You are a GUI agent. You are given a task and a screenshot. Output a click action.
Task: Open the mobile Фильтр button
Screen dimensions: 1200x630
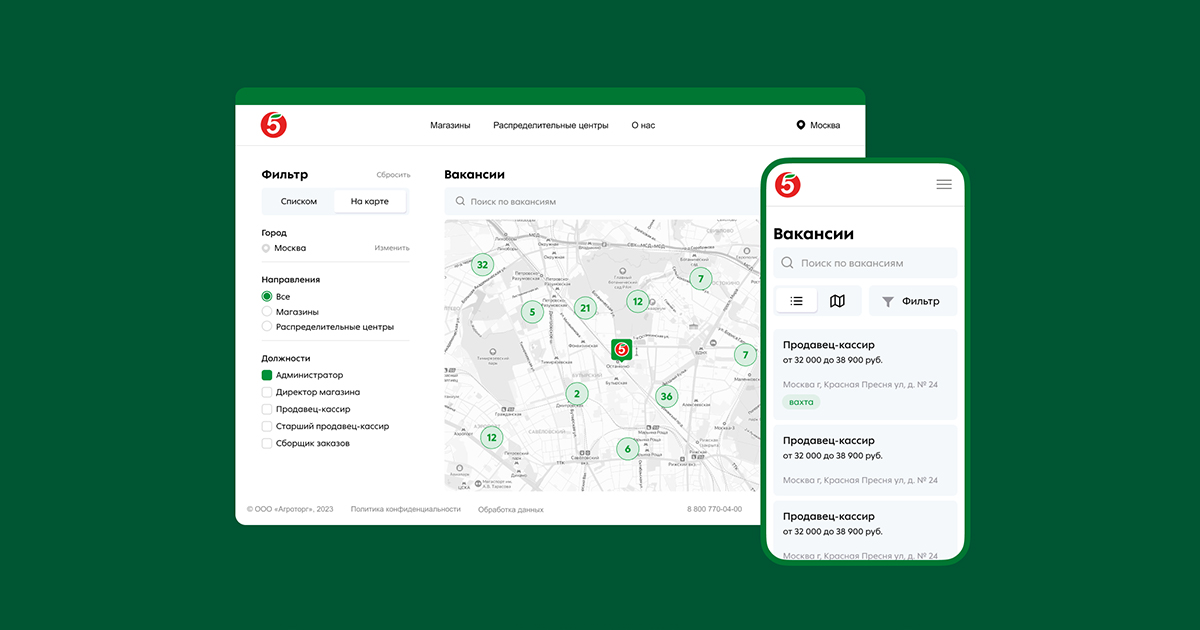[912, 301]
